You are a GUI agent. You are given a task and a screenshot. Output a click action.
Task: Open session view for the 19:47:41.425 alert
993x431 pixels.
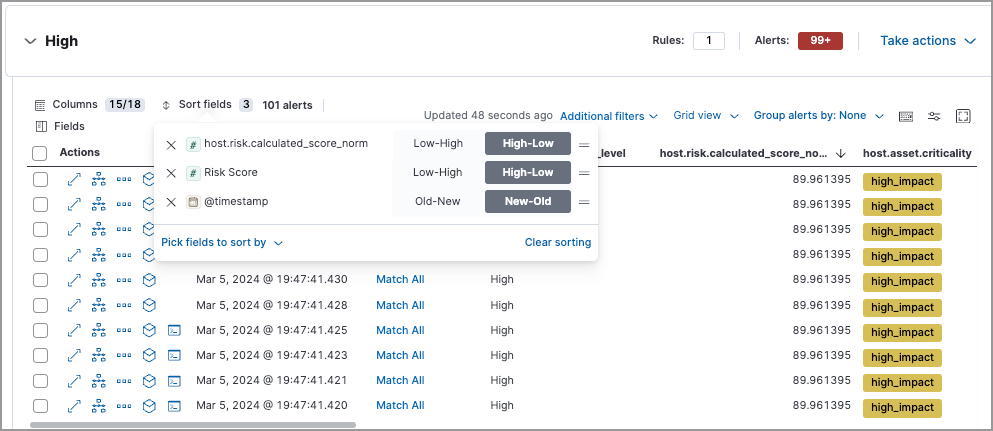174,330
